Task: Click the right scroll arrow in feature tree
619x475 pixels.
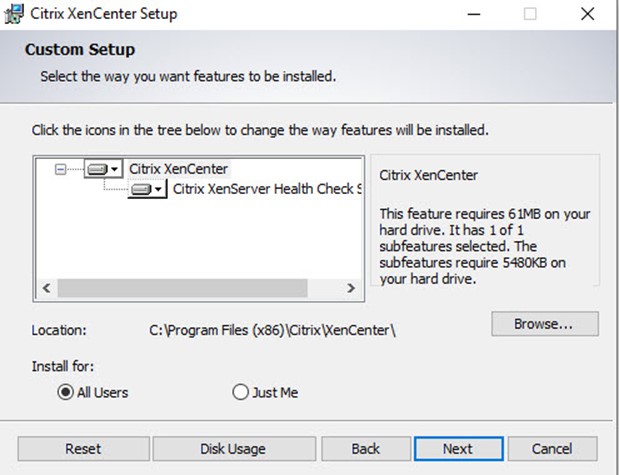Action: tap(351, 288)
